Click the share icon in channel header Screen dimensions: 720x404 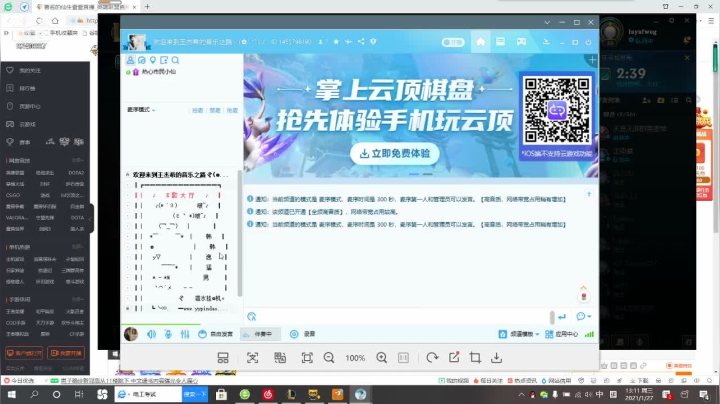click(361, 42)
